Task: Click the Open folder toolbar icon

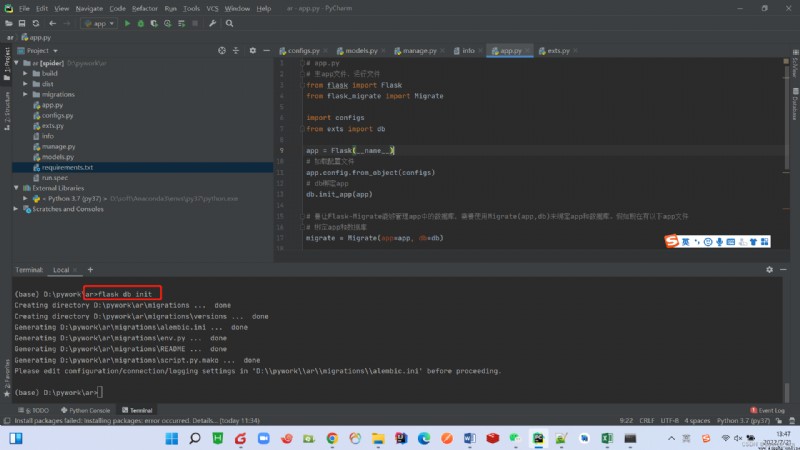Action: [x=9, y=23]
